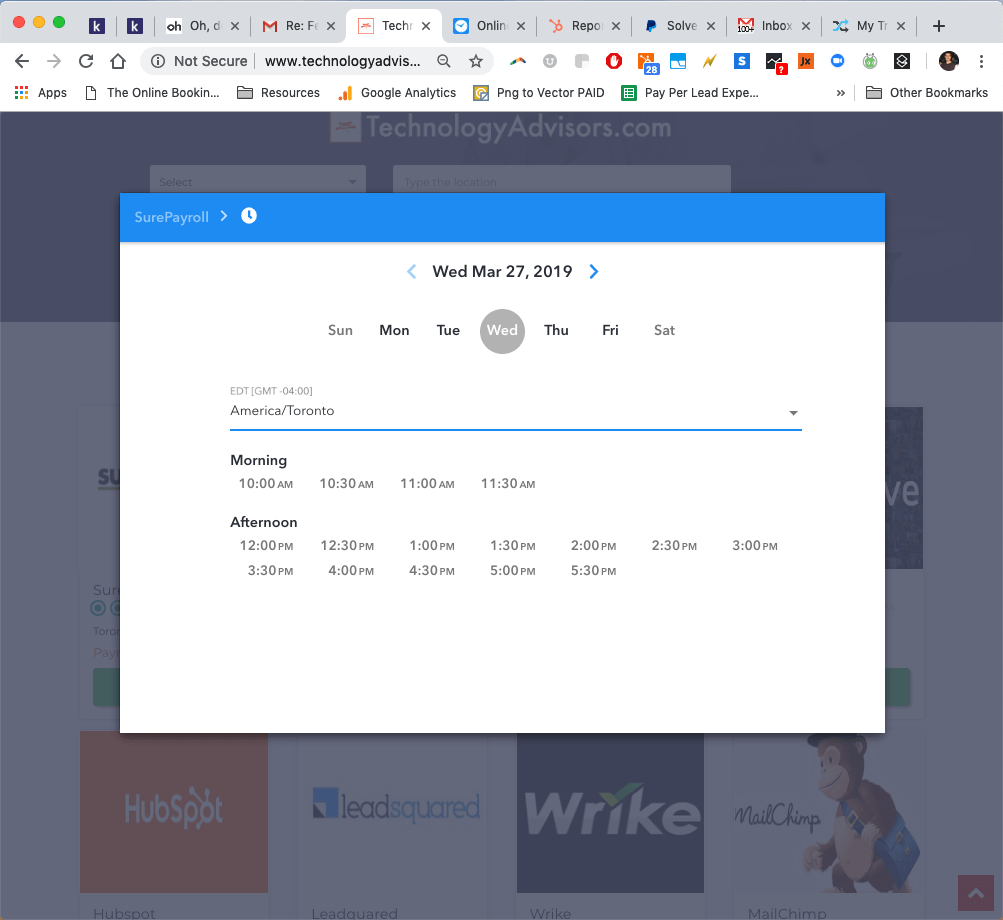Click the address bar URL

point(342,61)
